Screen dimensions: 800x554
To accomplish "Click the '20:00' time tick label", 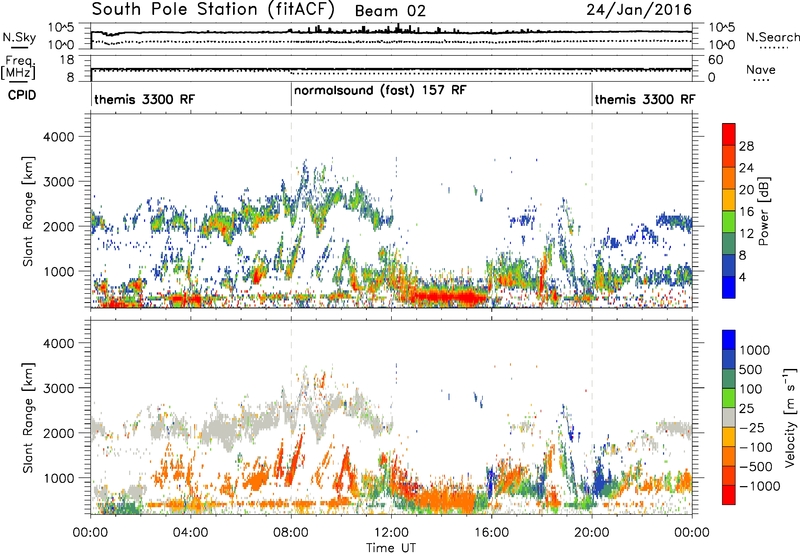I will pyautogui.click(x=592, y=533).
